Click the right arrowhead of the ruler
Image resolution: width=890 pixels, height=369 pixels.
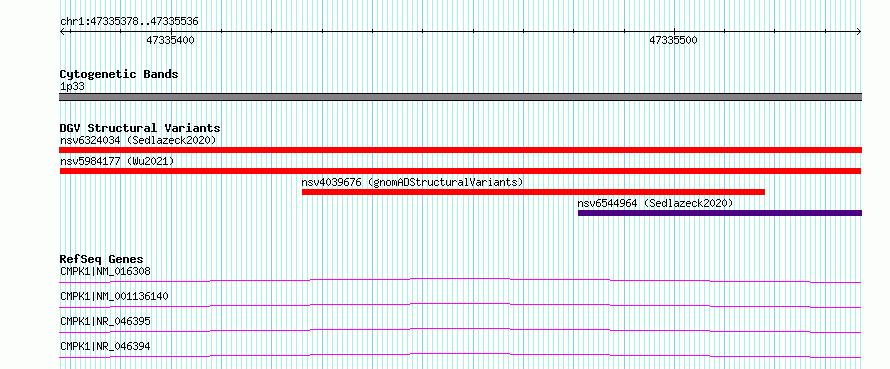[859, 31]
